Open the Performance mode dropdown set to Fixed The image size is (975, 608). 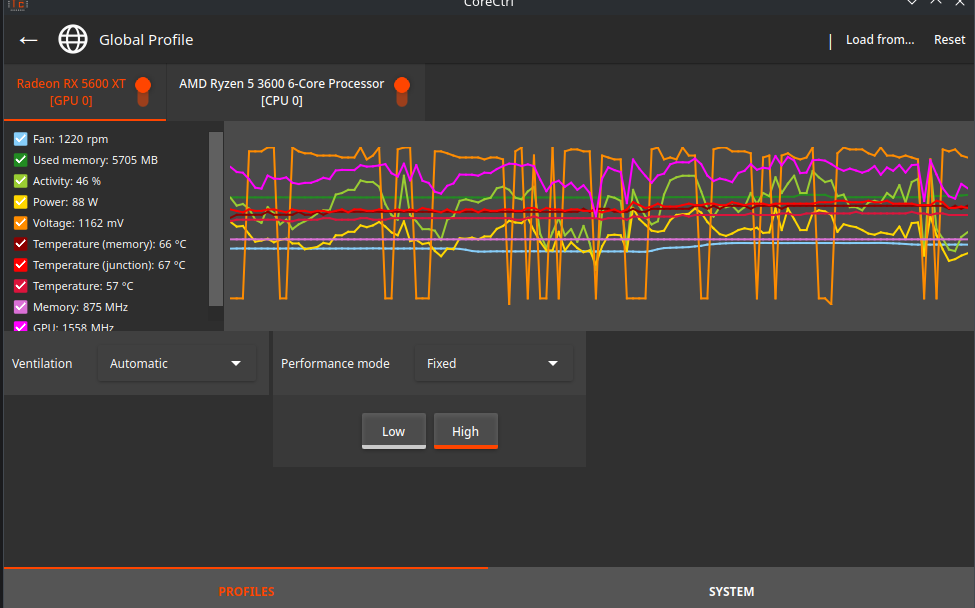492,363
